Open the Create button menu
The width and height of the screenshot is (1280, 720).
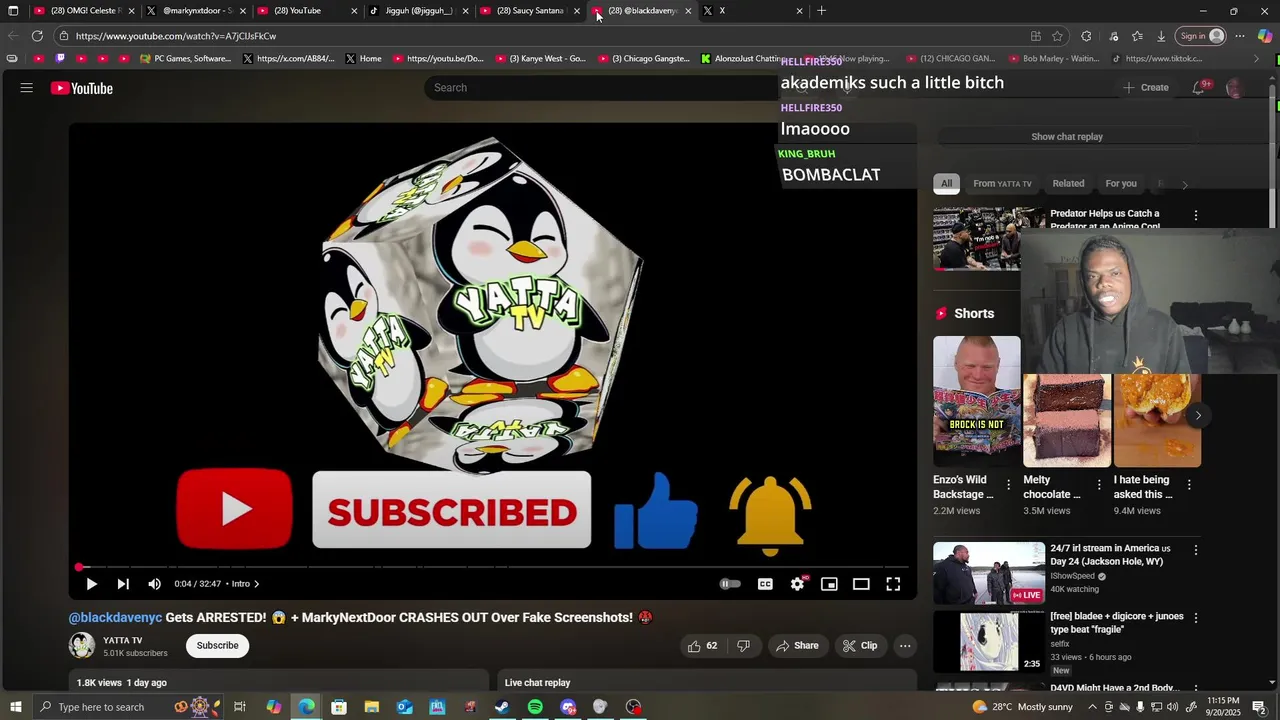pos(1145,88)
